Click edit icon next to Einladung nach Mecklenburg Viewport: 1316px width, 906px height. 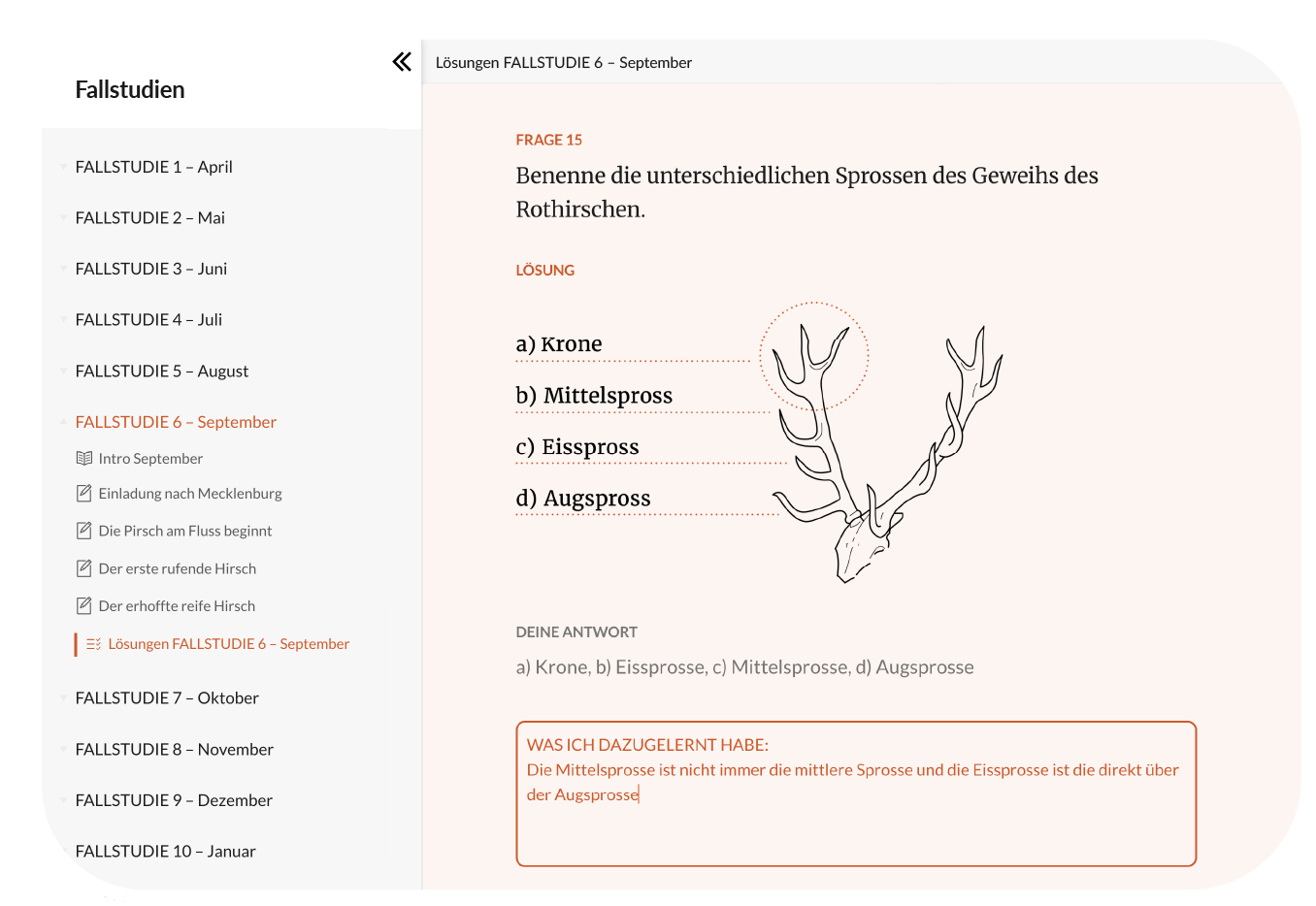84,493
